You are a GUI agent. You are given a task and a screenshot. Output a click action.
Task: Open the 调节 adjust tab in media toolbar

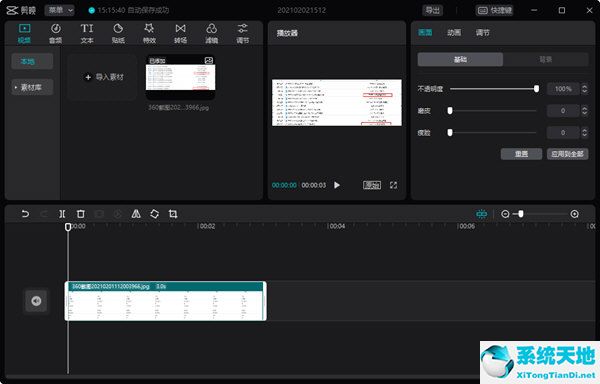click(x=243, y=33)
